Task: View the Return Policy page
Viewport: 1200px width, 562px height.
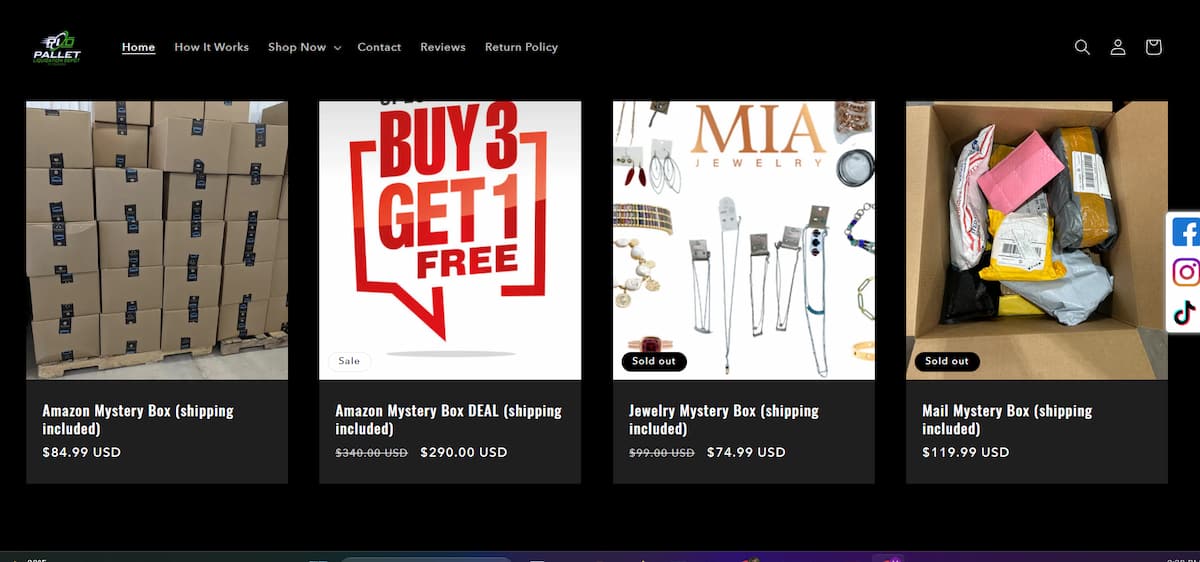Action: tap(521, 47)
